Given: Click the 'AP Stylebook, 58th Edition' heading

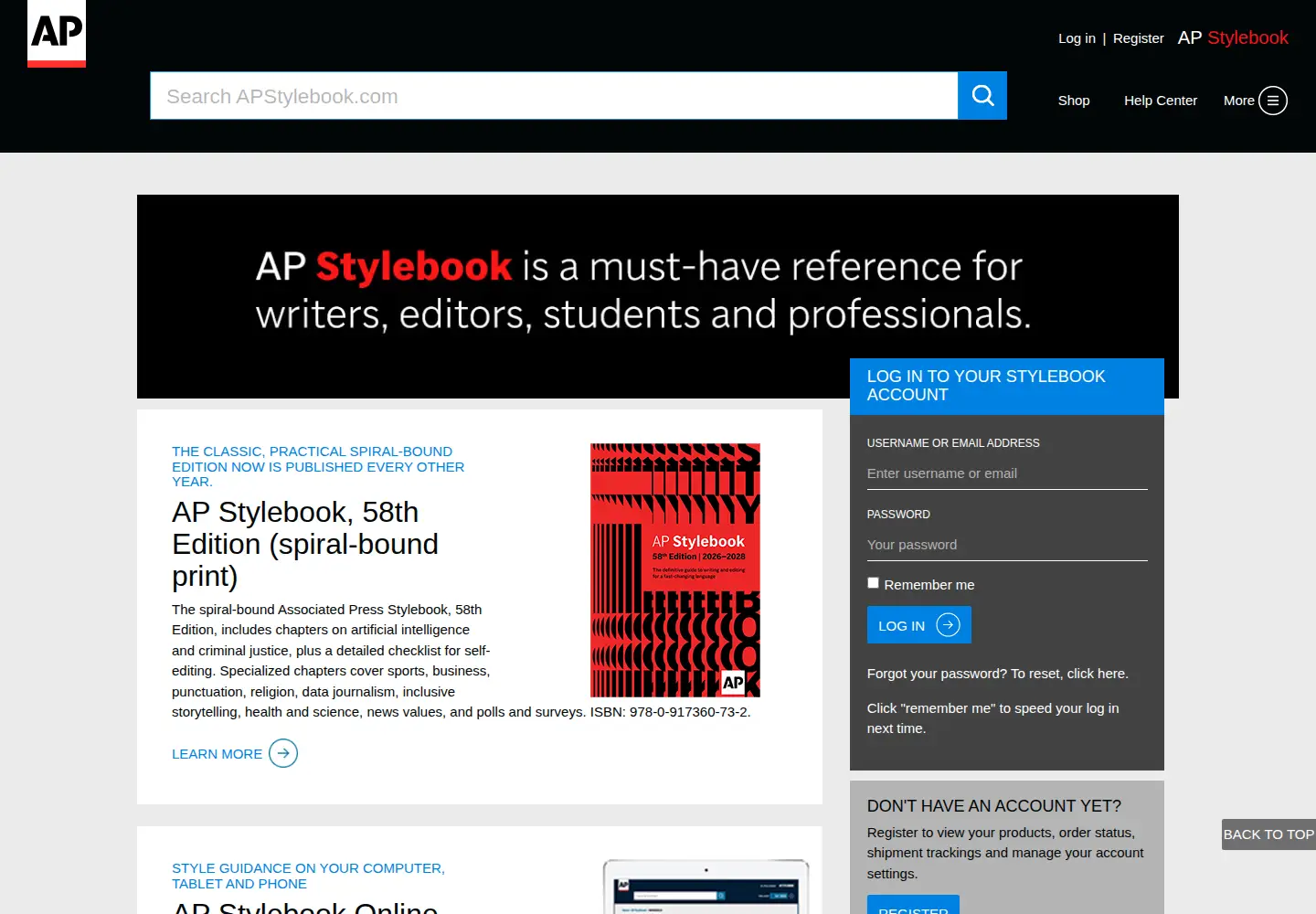Looking at the screenshot, I should [305, 544].
